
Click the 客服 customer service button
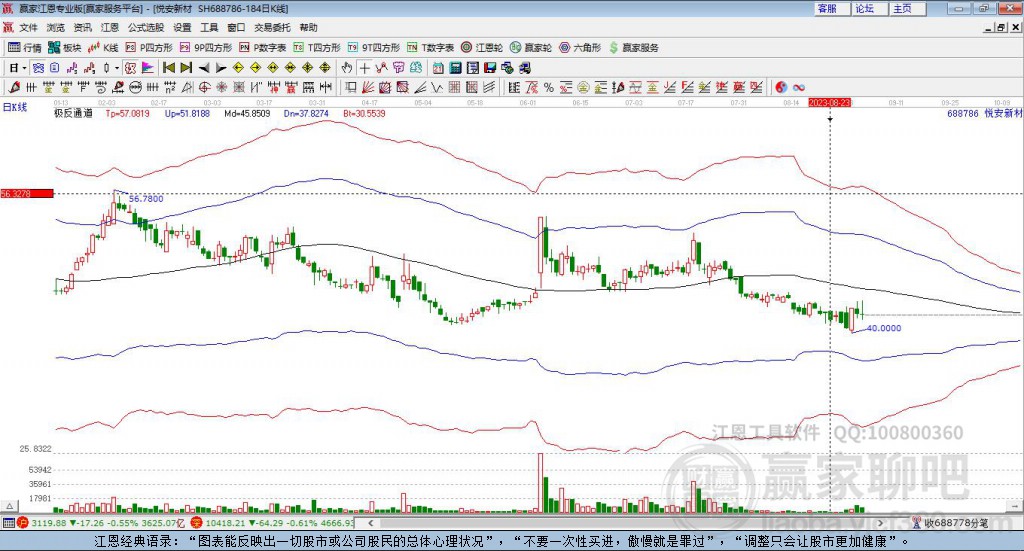point(827,8)
